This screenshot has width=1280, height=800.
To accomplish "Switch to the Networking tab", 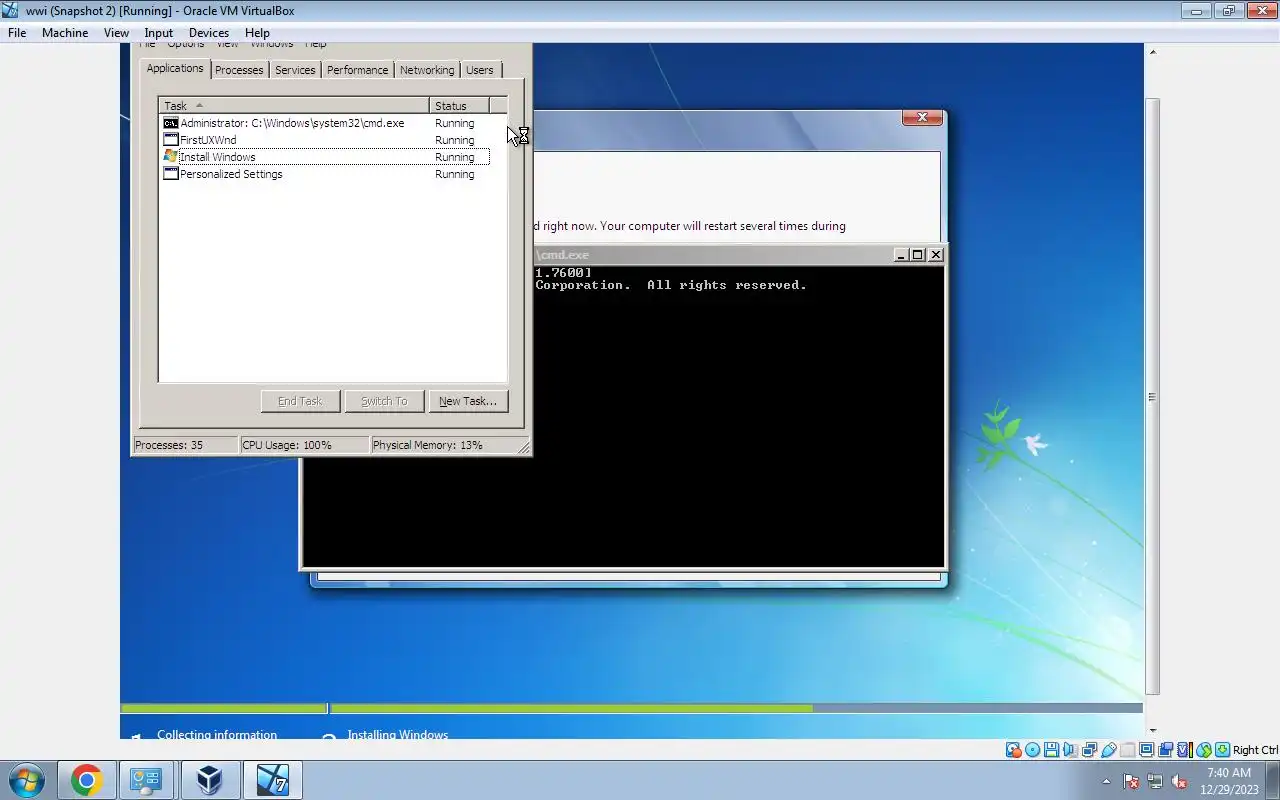I will coord(426,70).
